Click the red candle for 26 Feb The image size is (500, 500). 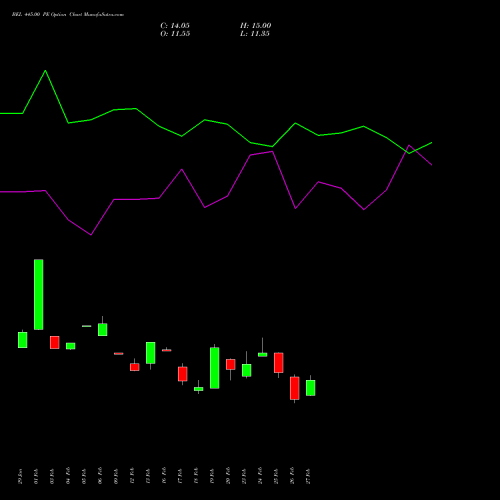[295, 388]
